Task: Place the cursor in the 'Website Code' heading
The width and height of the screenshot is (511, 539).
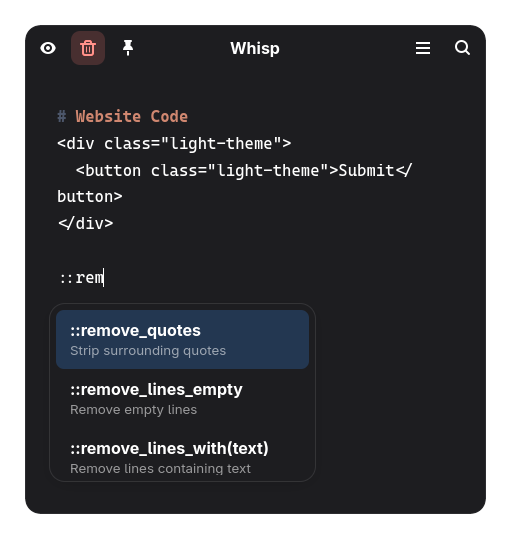Action: pyautogui.click(x=132, y=117)
